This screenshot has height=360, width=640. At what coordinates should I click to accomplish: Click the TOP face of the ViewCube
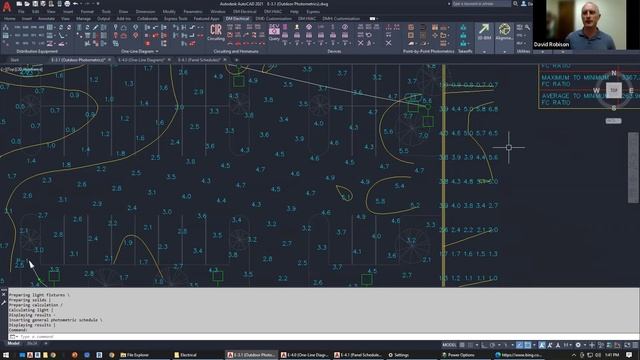[613, 90]
